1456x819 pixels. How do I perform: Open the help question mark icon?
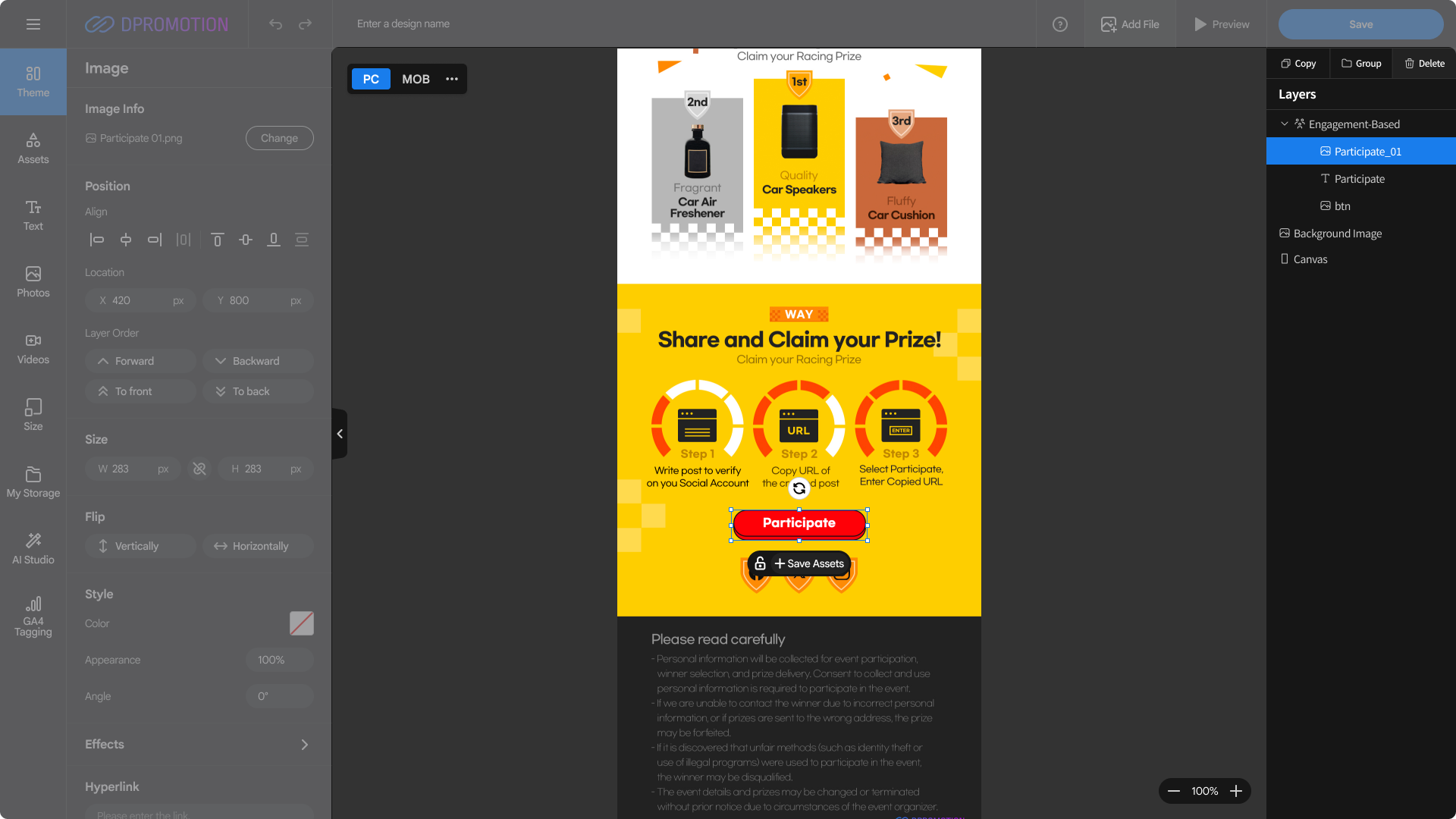(1060, 24)
